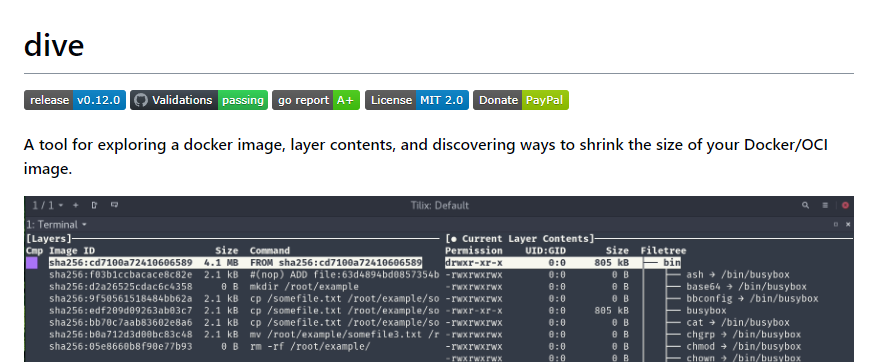This screenshot has height=362, width=874.
Task: Click the [Layers] pane header
Action: click(49, 239)
